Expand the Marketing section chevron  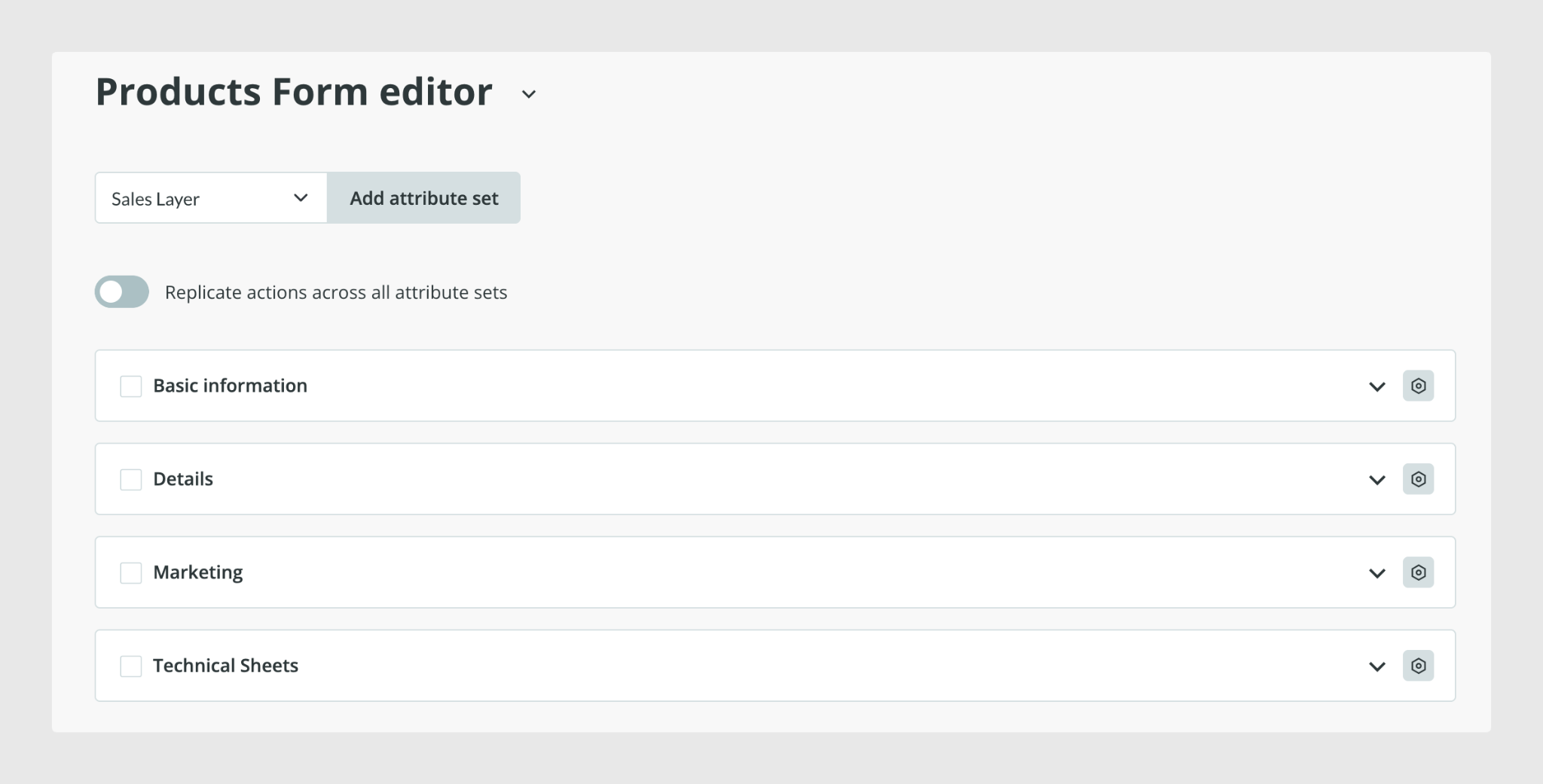(1377, 574)
